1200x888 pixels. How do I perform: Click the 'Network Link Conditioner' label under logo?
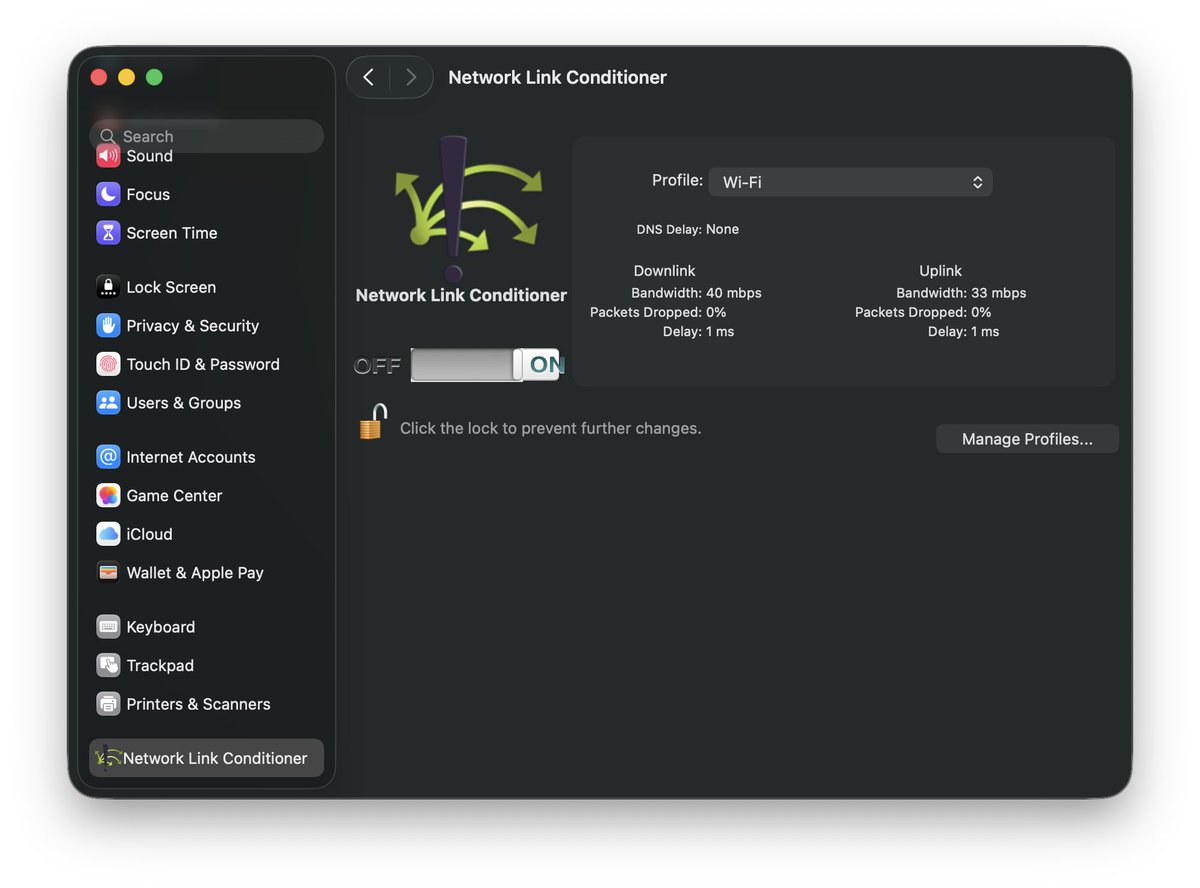461,295
